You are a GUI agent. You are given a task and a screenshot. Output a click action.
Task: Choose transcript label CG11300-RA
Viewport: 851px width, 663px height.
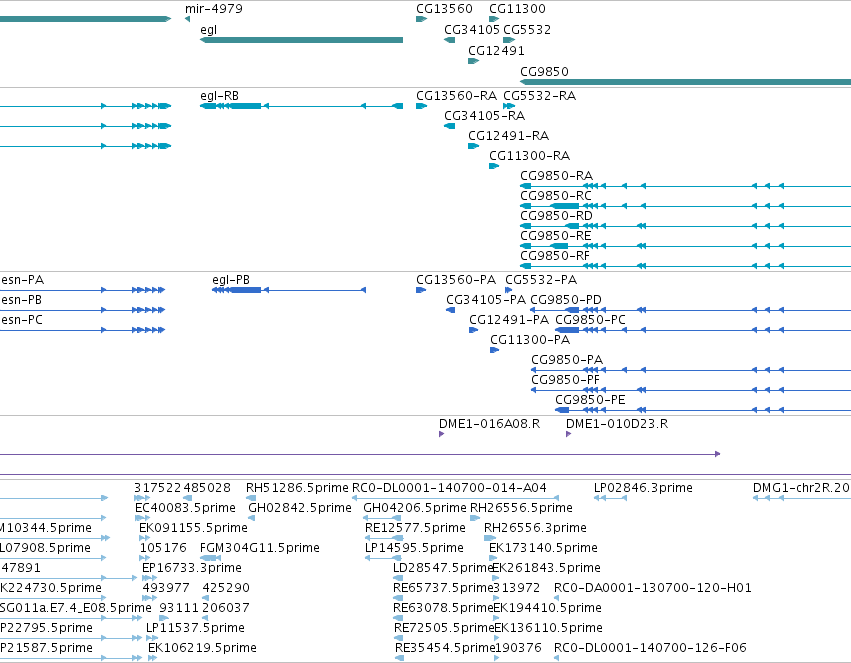(530, 156)
